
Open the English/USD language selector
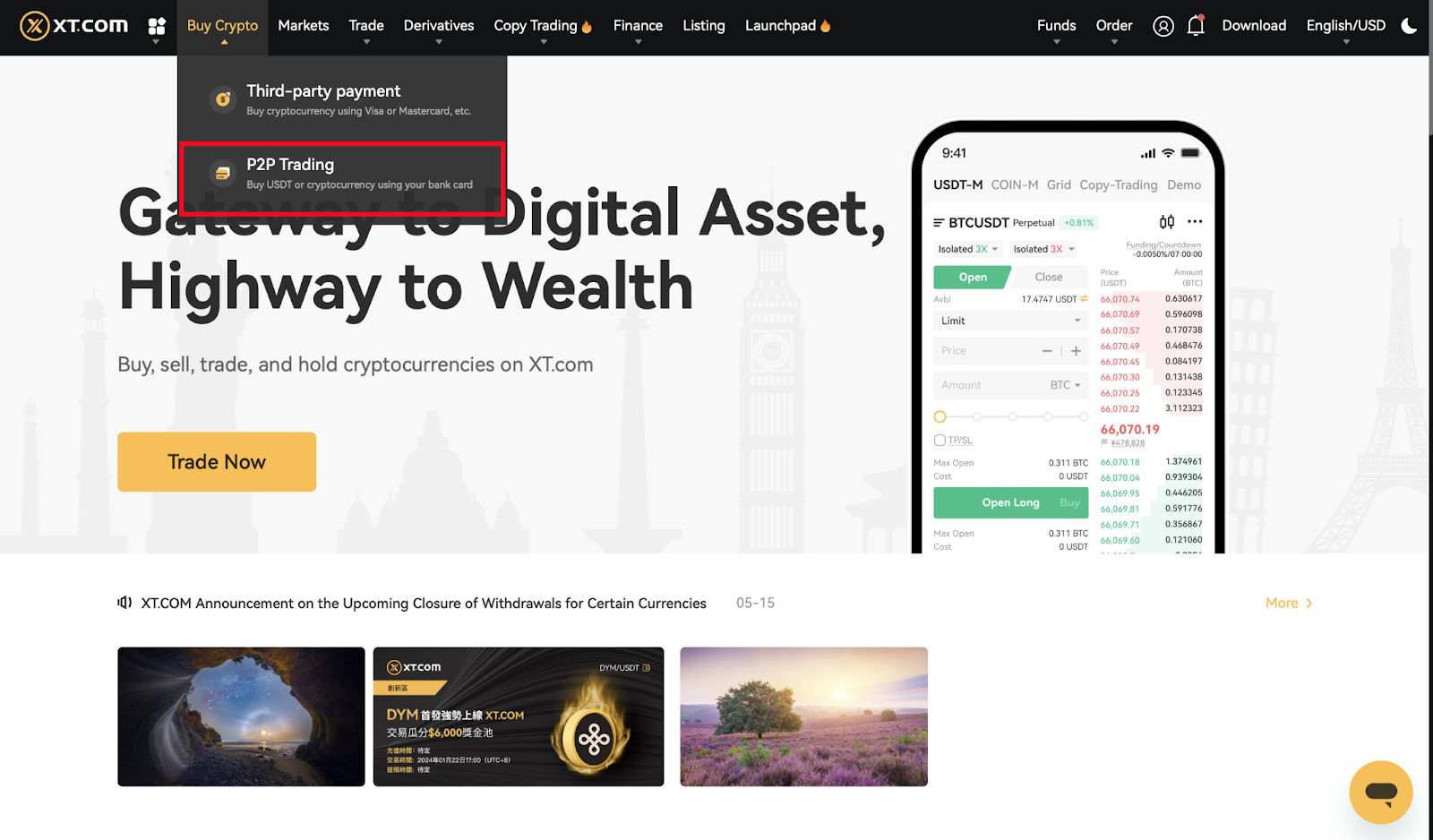click(1345, 27)
